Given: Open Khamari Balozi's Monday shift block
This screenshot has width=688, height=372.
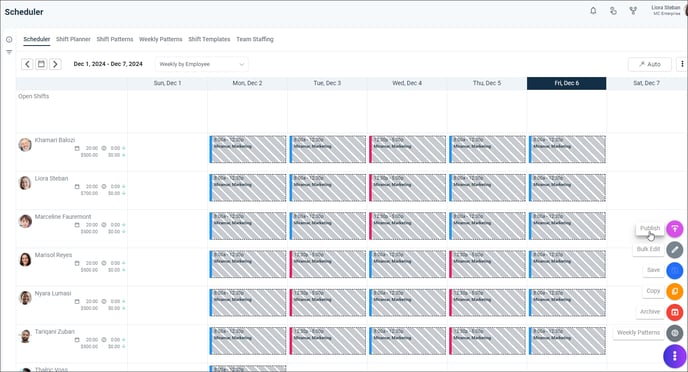Looking at the screenshot, I should tap(248, 149).
